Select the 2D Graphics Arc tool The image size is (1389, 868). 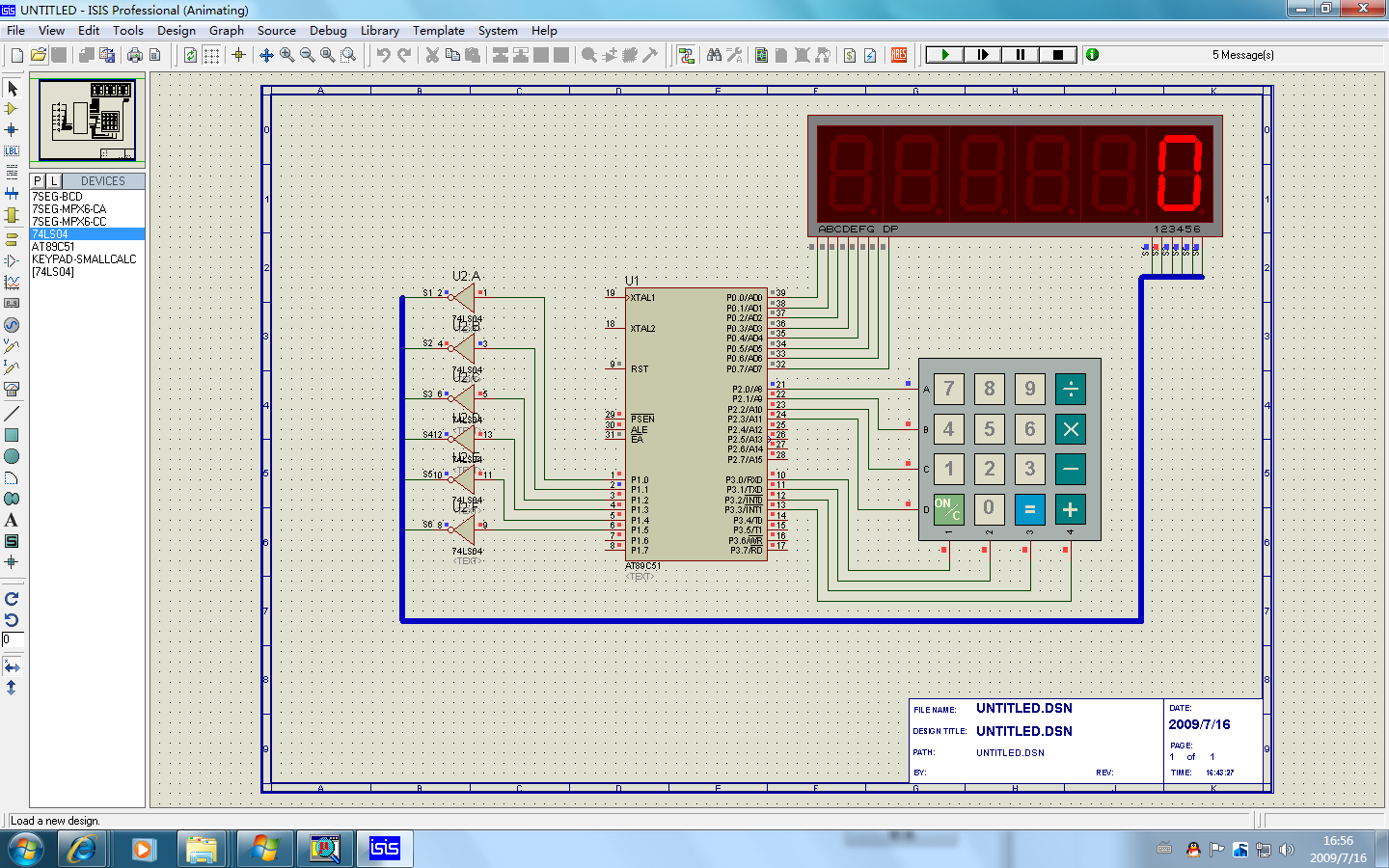coord(12,477)
